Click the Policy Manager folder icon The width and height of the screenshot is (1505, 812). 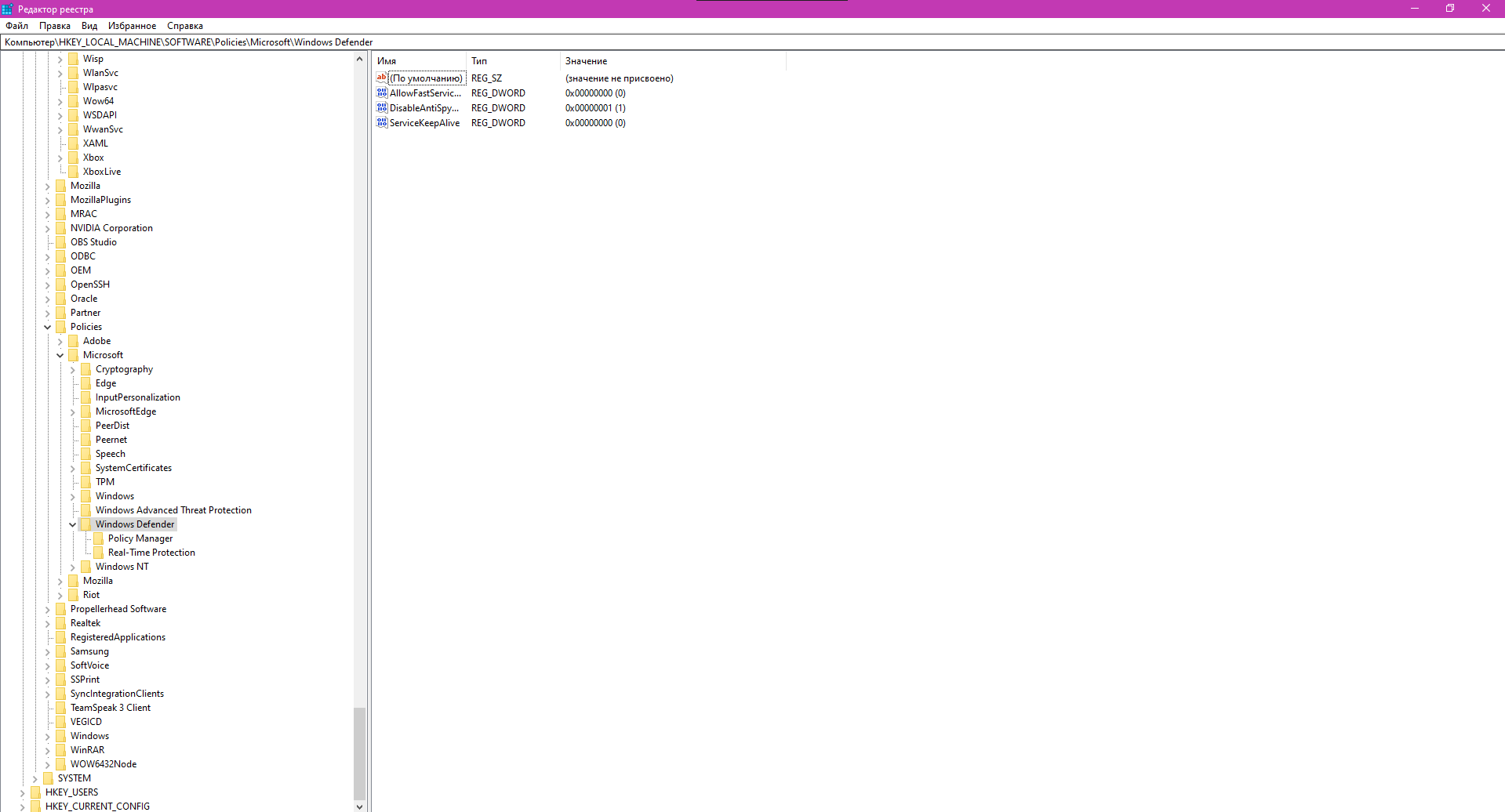point(99,538)
